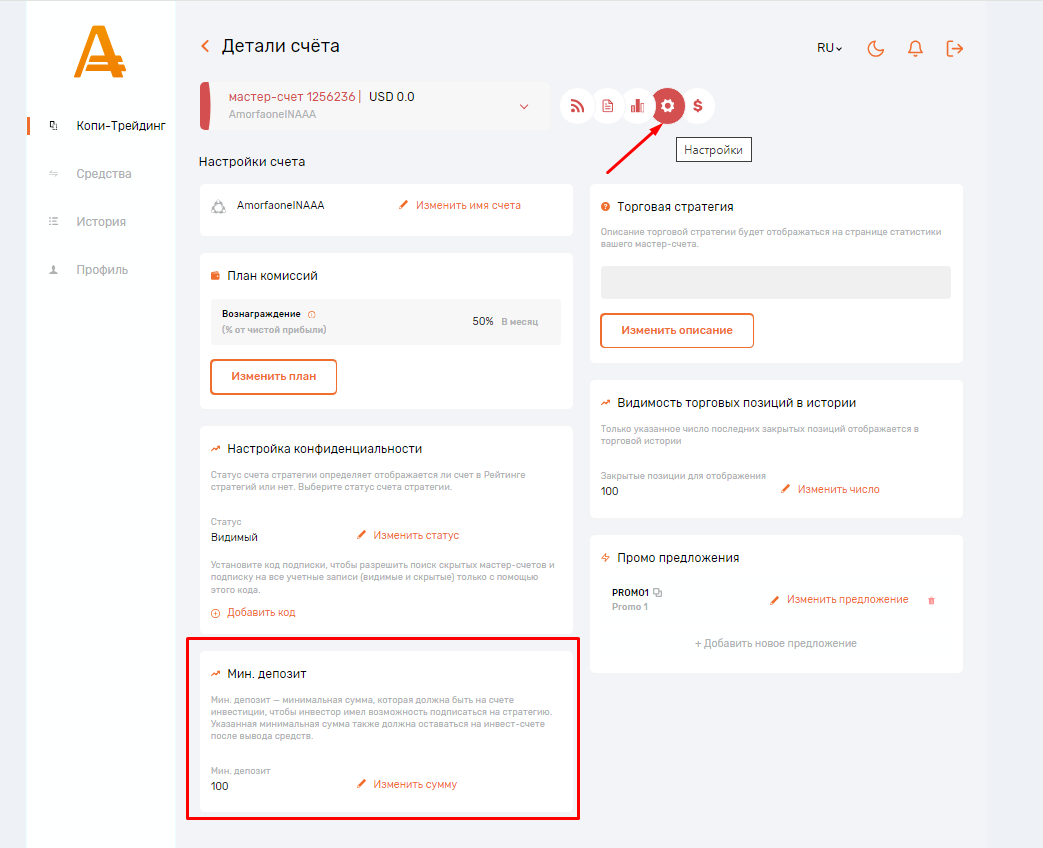1043x848 pixels.
Task: Click the RSS feed icon button
Action: 577,106
